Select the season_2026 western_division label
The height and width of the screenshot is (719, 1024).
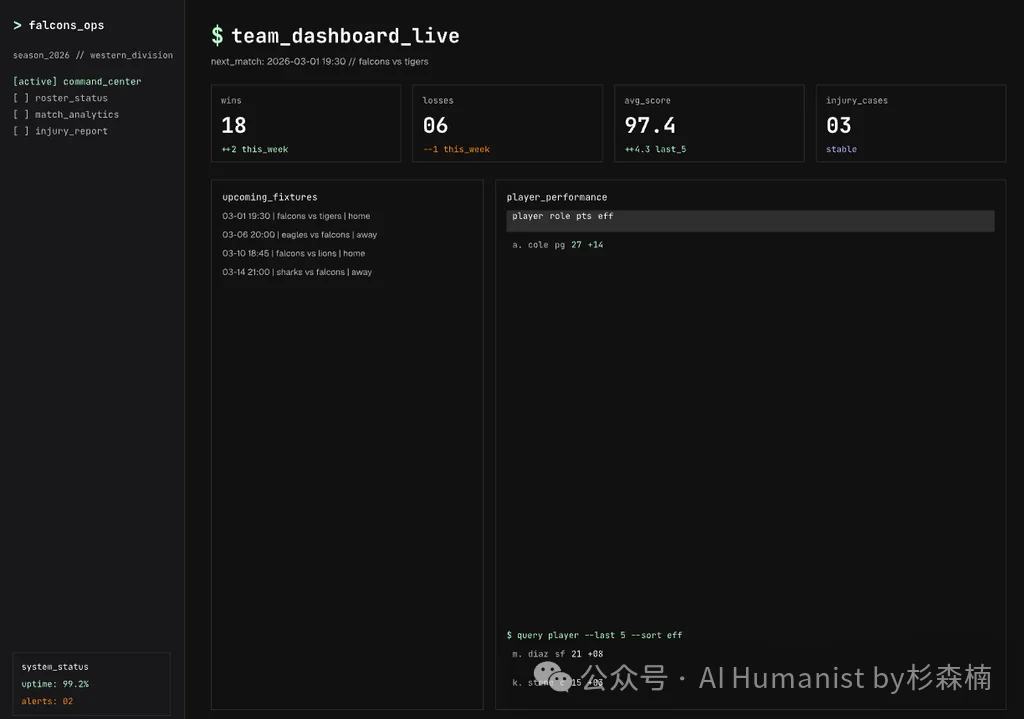(93, 54)
